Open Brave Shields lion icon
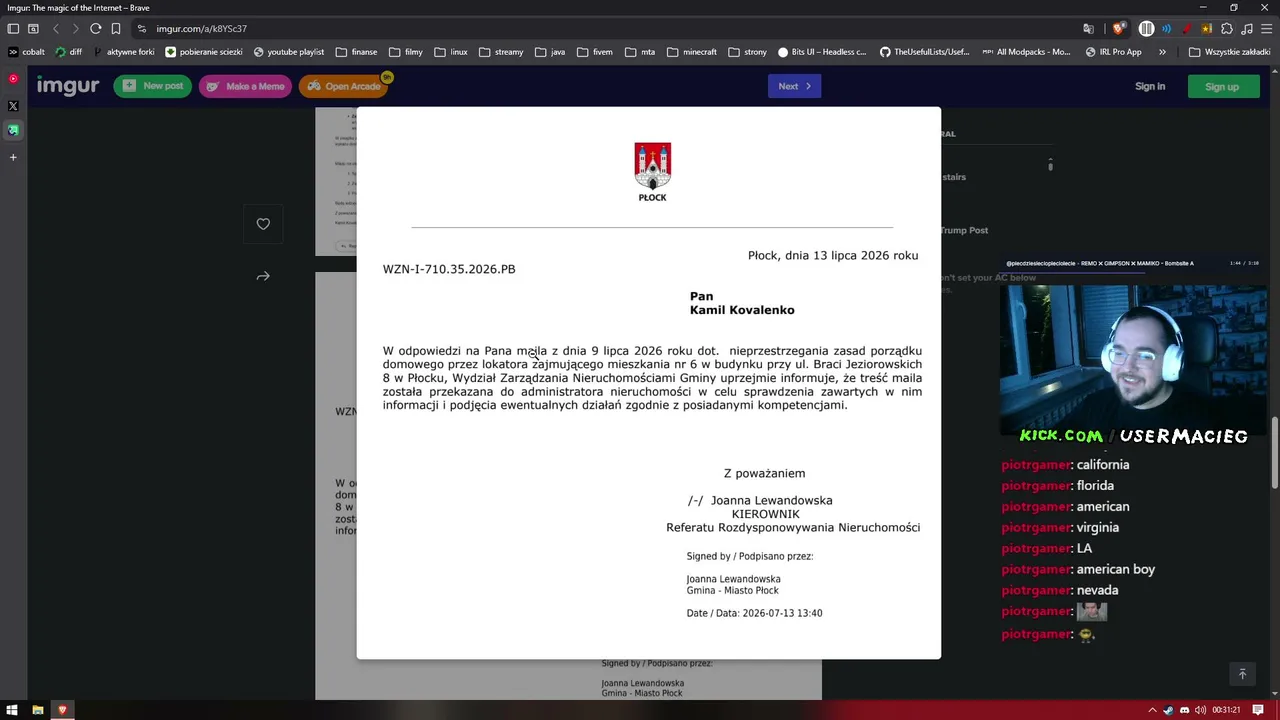 coord(1119,29)
